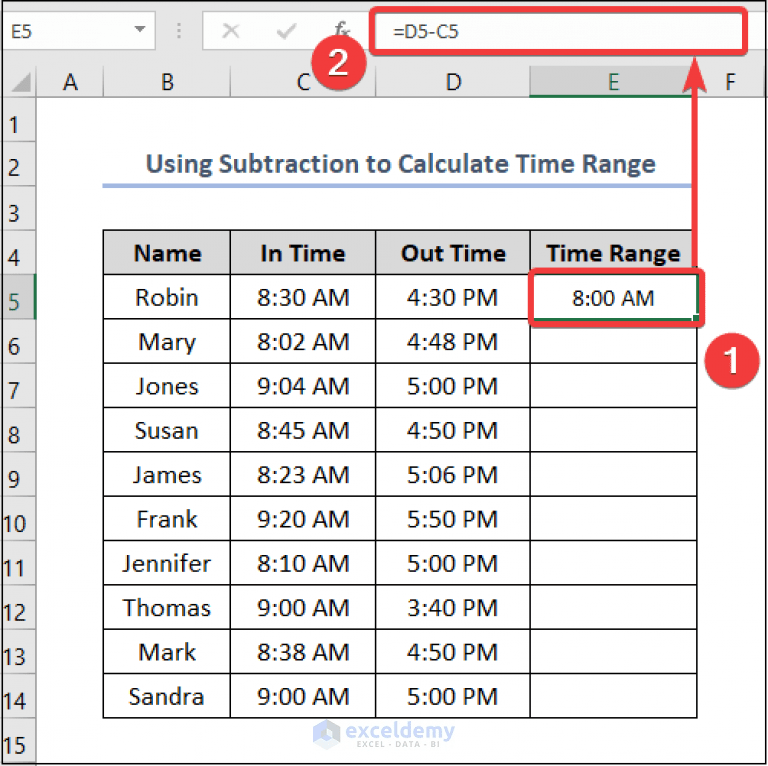Select Frank's Out Time 5:50 PM
768x766 pixels.
click(453, 519)
